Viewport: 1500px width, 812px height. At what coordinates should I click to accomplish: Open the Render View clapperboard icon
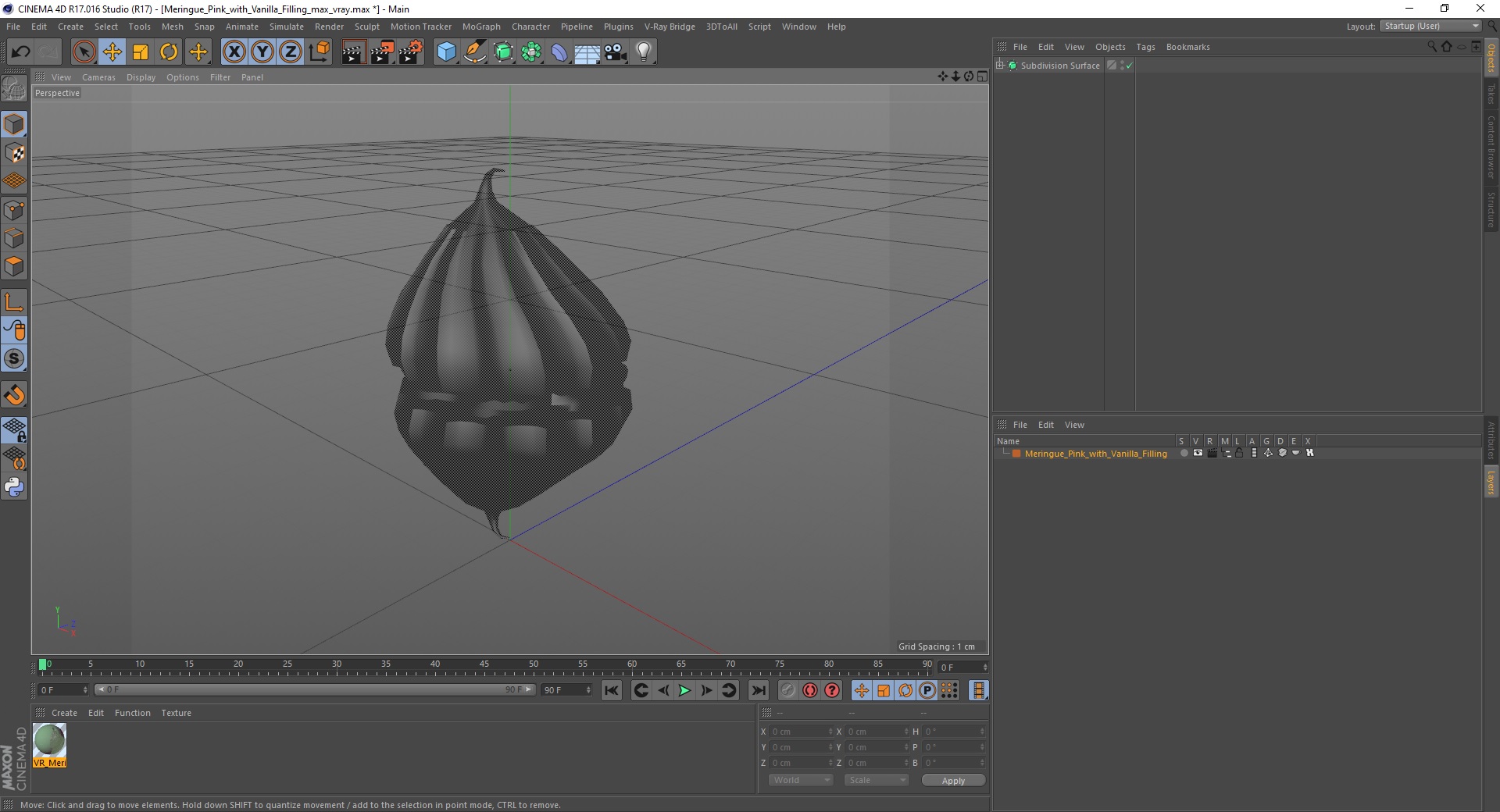353,52
